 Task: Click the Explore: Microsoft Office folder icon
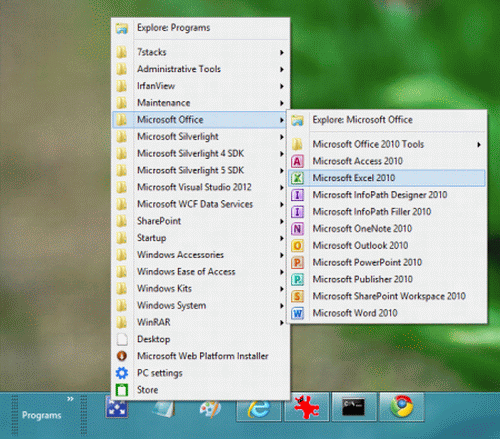click(297, 120)
